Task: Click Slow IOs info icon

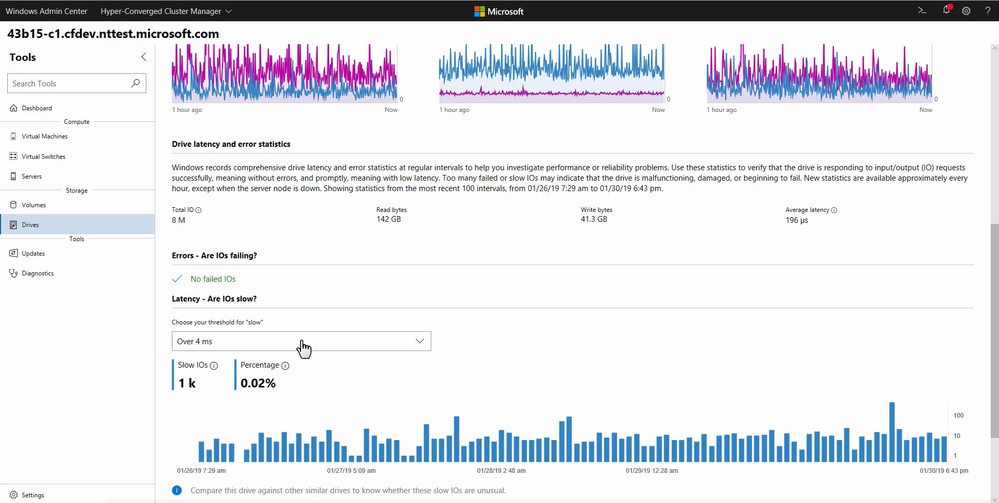Action: coord(214,366)
